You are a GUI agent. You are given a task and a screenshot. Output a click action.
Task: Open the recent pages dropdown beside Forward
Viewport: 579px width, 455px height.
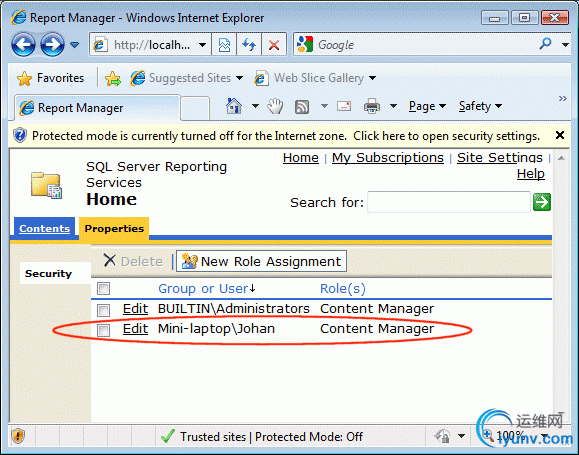(75, 45)
